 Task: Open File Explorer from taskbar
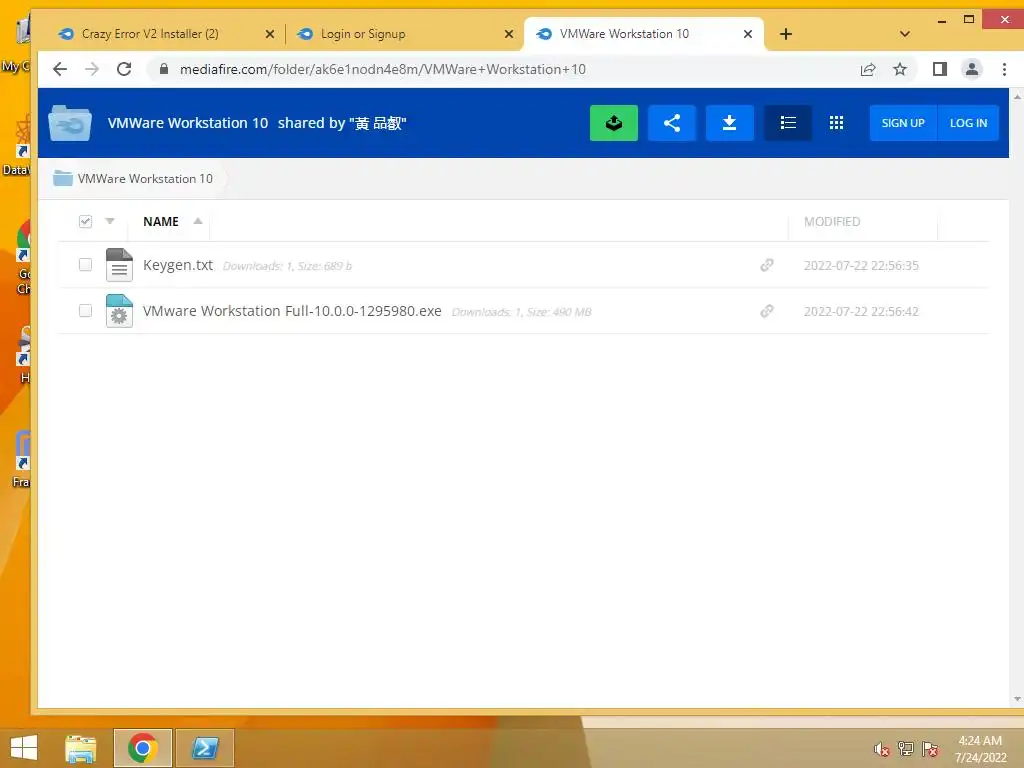tap(81, 748)
